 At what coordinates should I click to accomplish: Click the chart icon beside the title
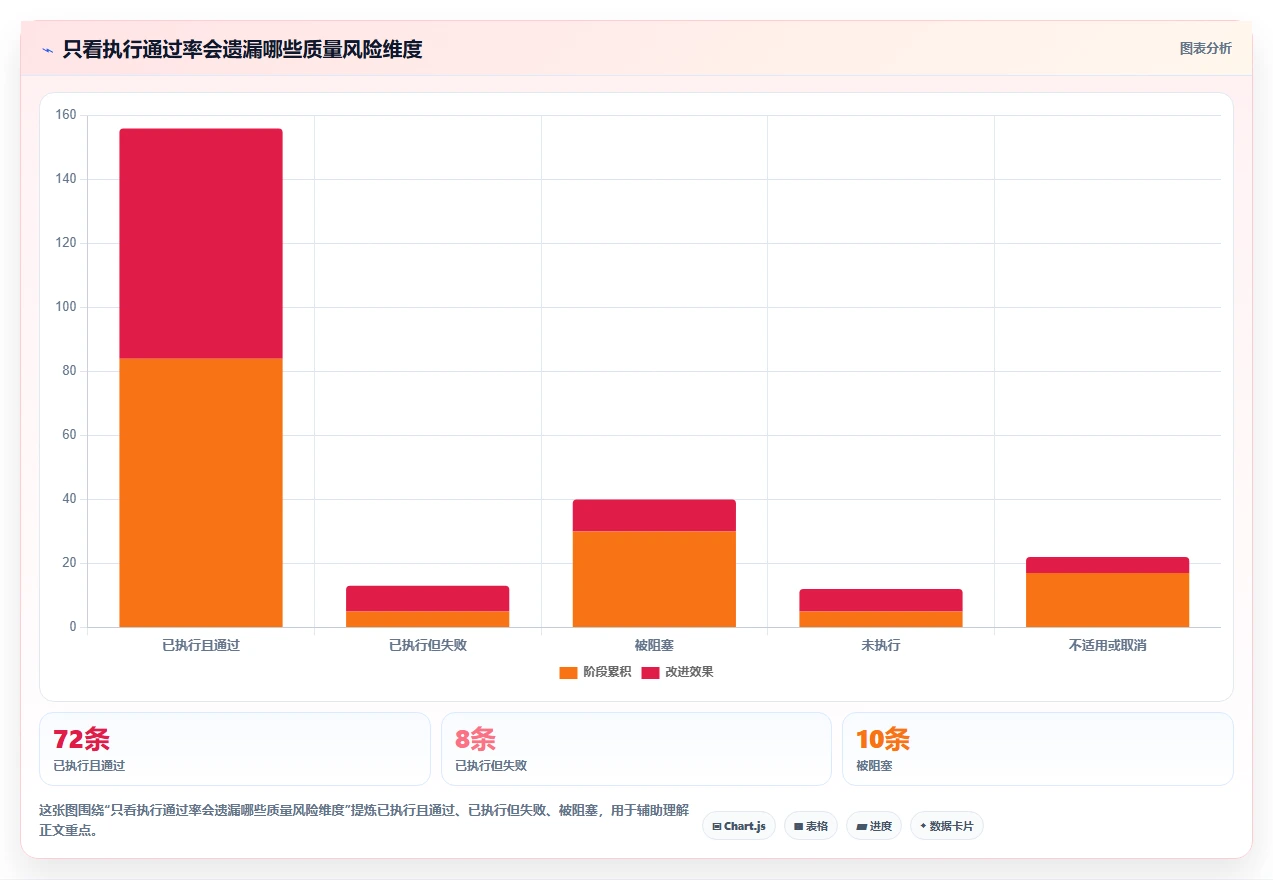click(x=47, y=49)
